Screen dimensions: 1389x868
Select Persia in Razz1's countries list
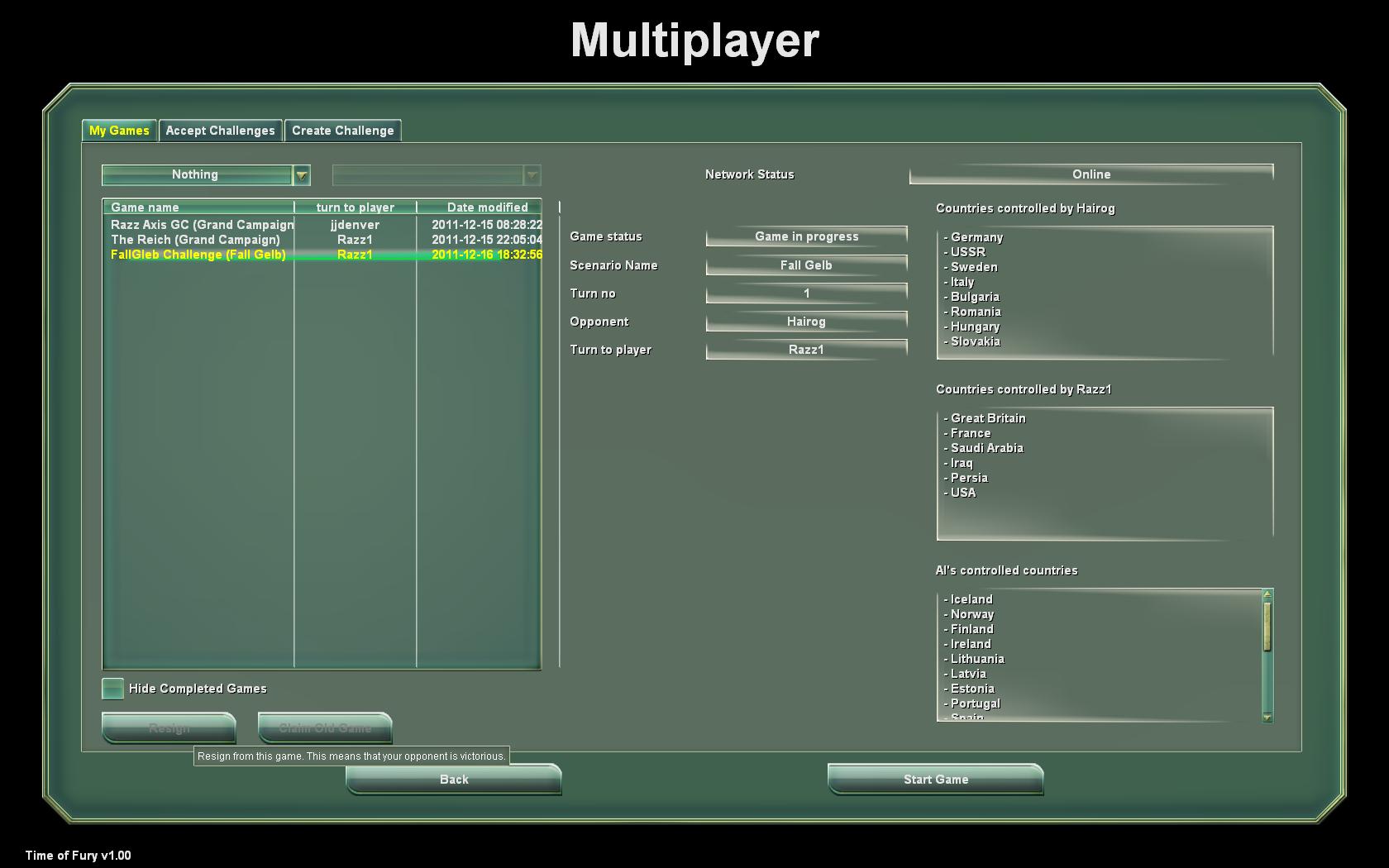point(966,478)
